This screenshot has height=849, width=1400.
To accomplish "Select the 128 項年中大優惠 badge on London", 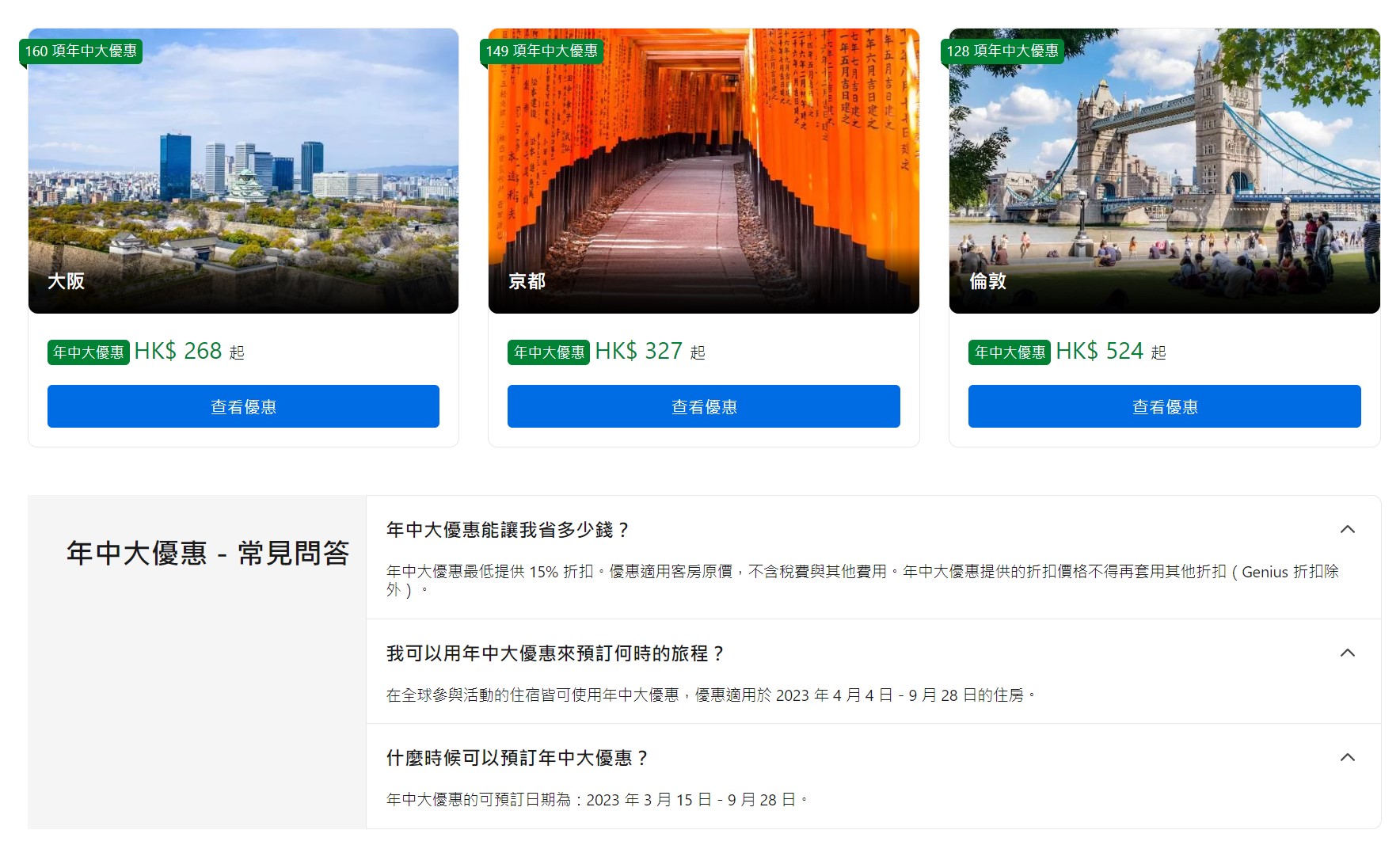I will (1002, 51).
